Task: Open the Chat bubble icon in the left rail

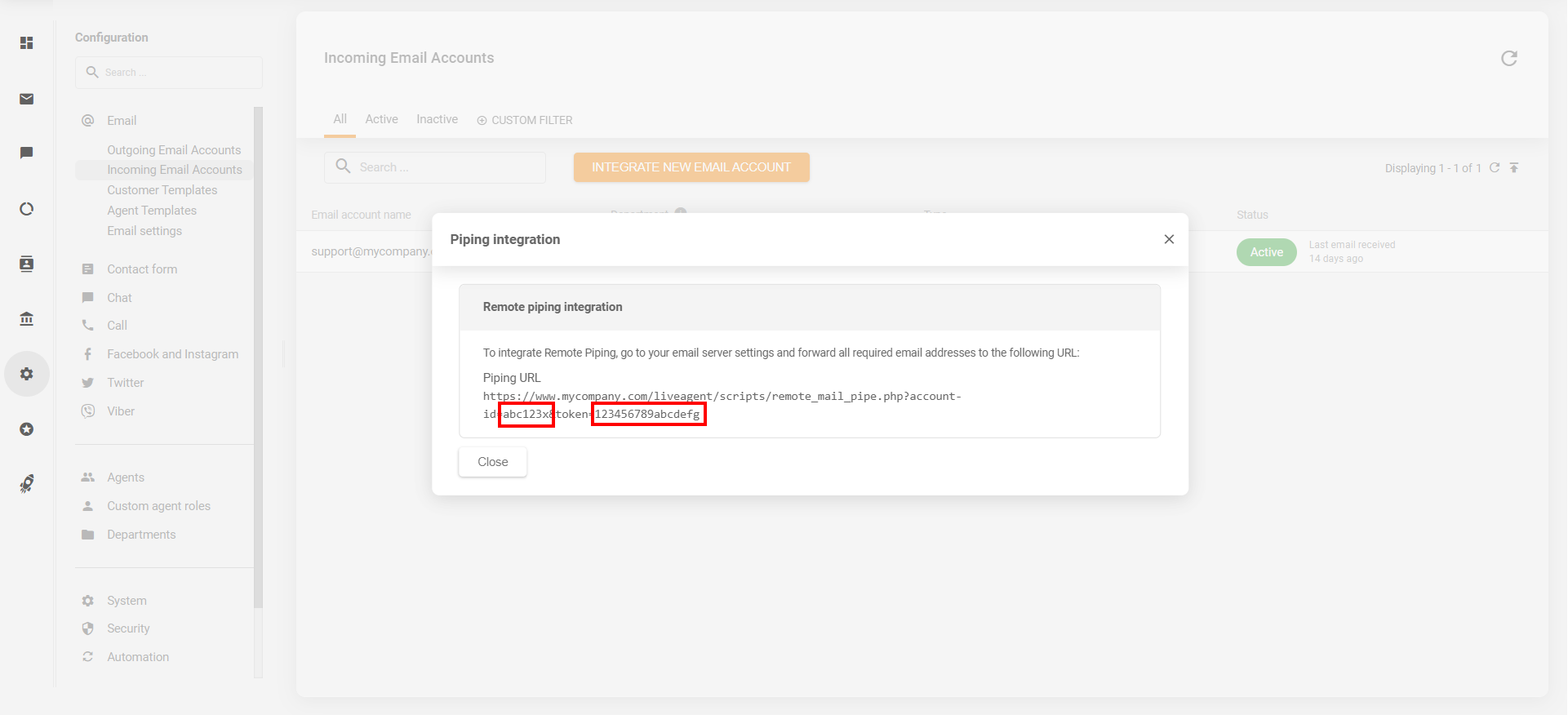Action: (27, 153)
